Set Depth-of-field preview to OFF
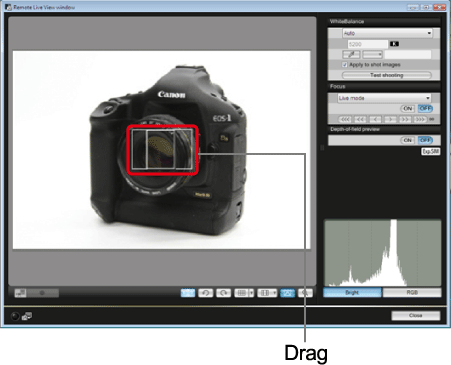The width and height of the screenshot is (451, 365). tap(425, 140)
